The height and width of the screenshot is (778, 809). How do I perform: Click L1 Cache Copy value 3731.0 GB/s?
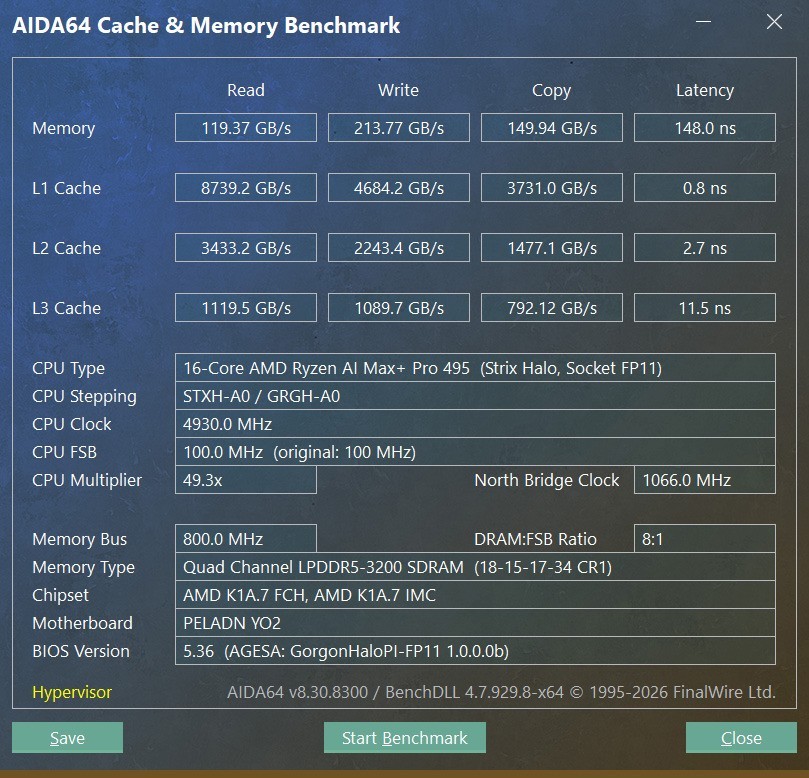[x=552, y=187]
